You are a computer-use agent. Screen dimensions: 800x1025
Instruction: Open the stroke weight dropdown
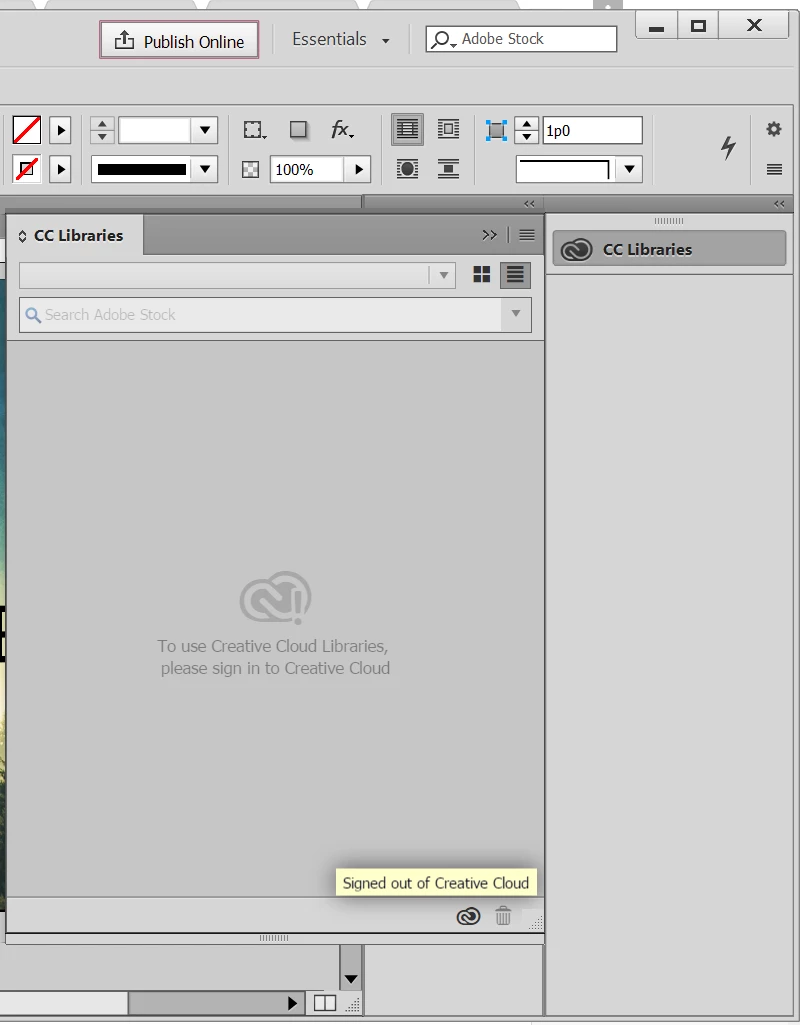click(x=205, y=130)
